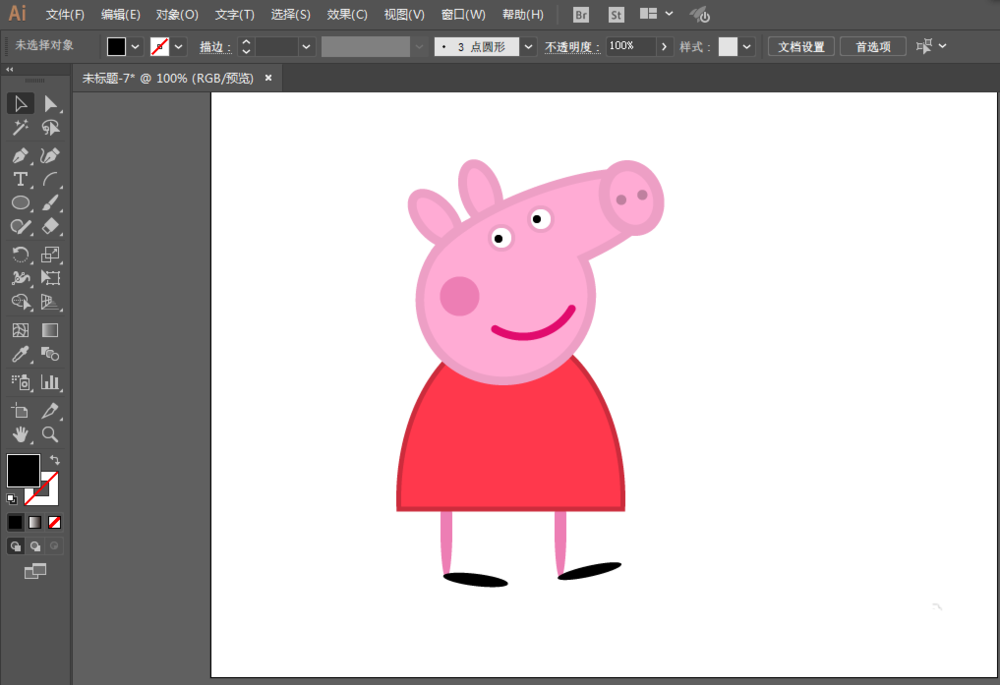Open stroke color dropdown in control bar
1000x685 pixels.
[x=179, y=47]
